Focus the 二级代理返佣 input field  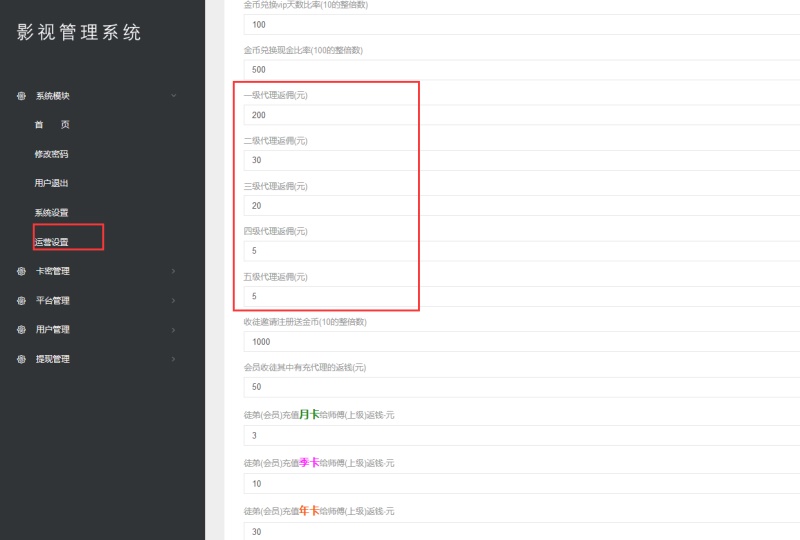[x=521, y=160]
